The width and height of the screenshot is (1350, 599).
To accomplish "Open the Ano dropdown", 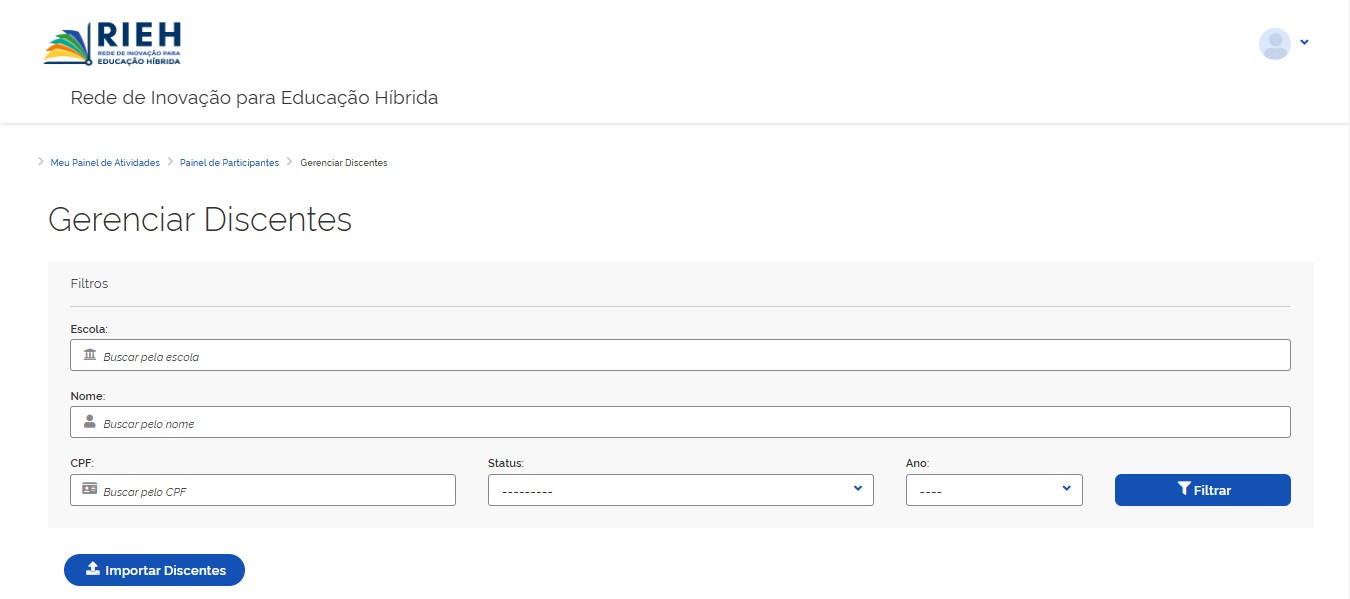I will click(994, 490).
